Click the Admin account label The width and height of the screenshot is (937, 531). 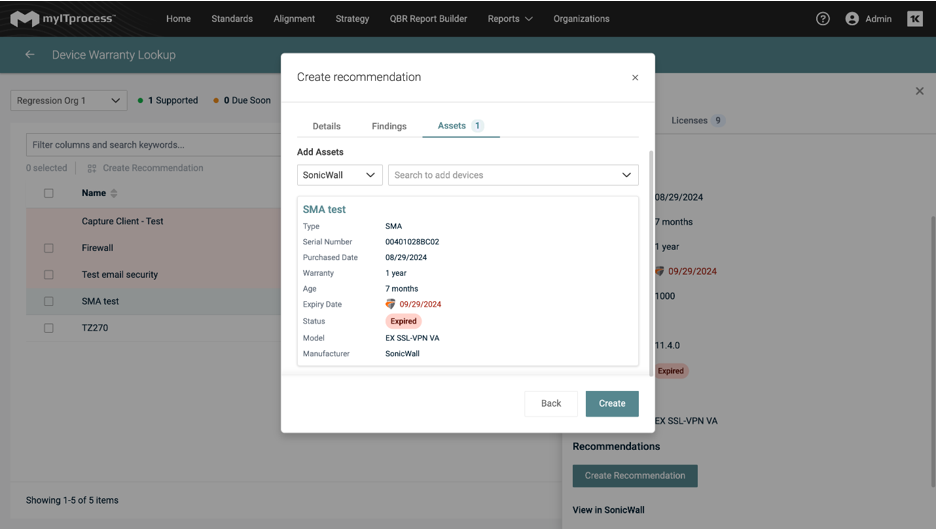click(878, 19)
